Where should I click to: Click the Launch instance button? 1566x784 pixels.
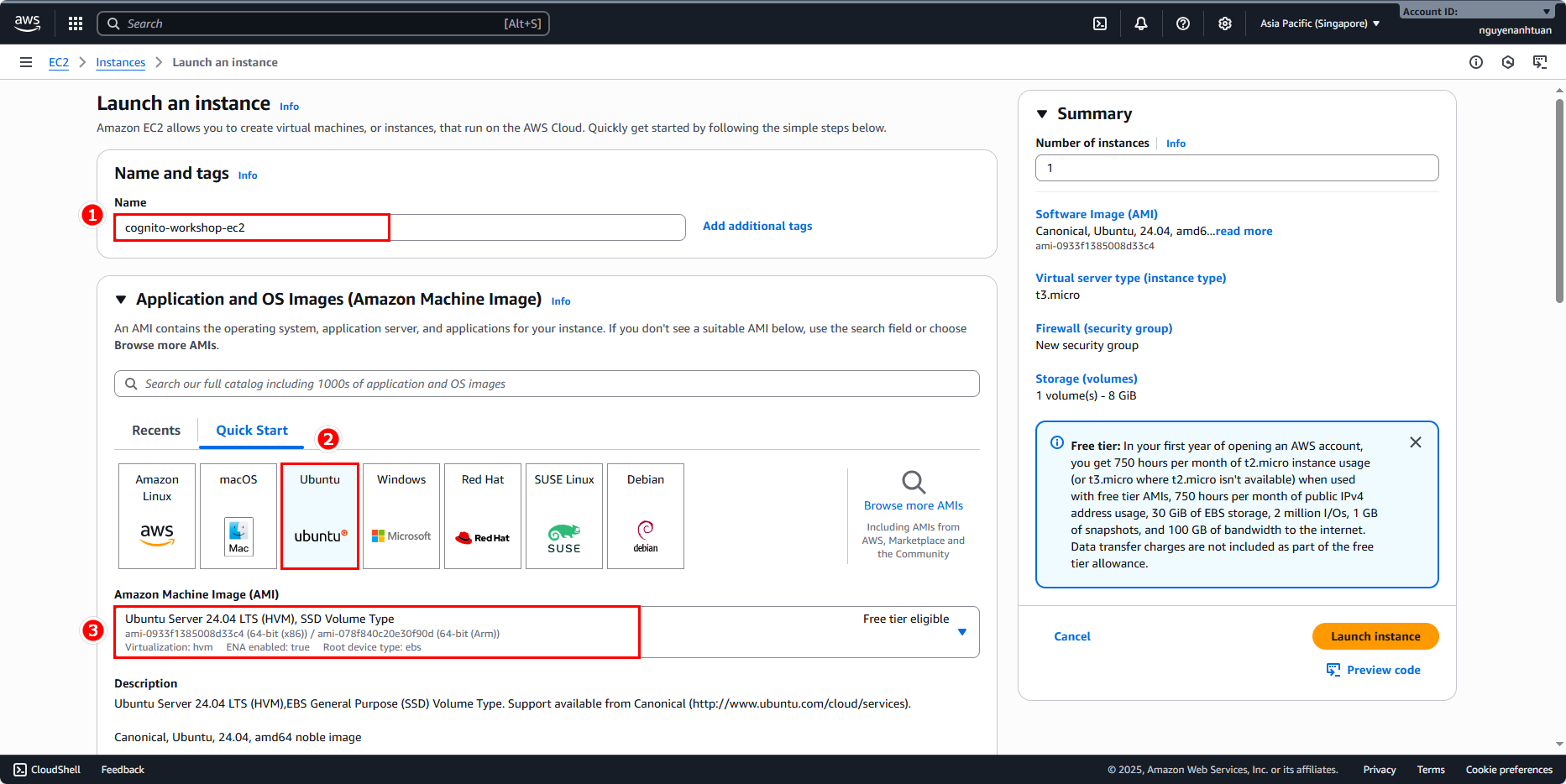(x=1375, y=636)
